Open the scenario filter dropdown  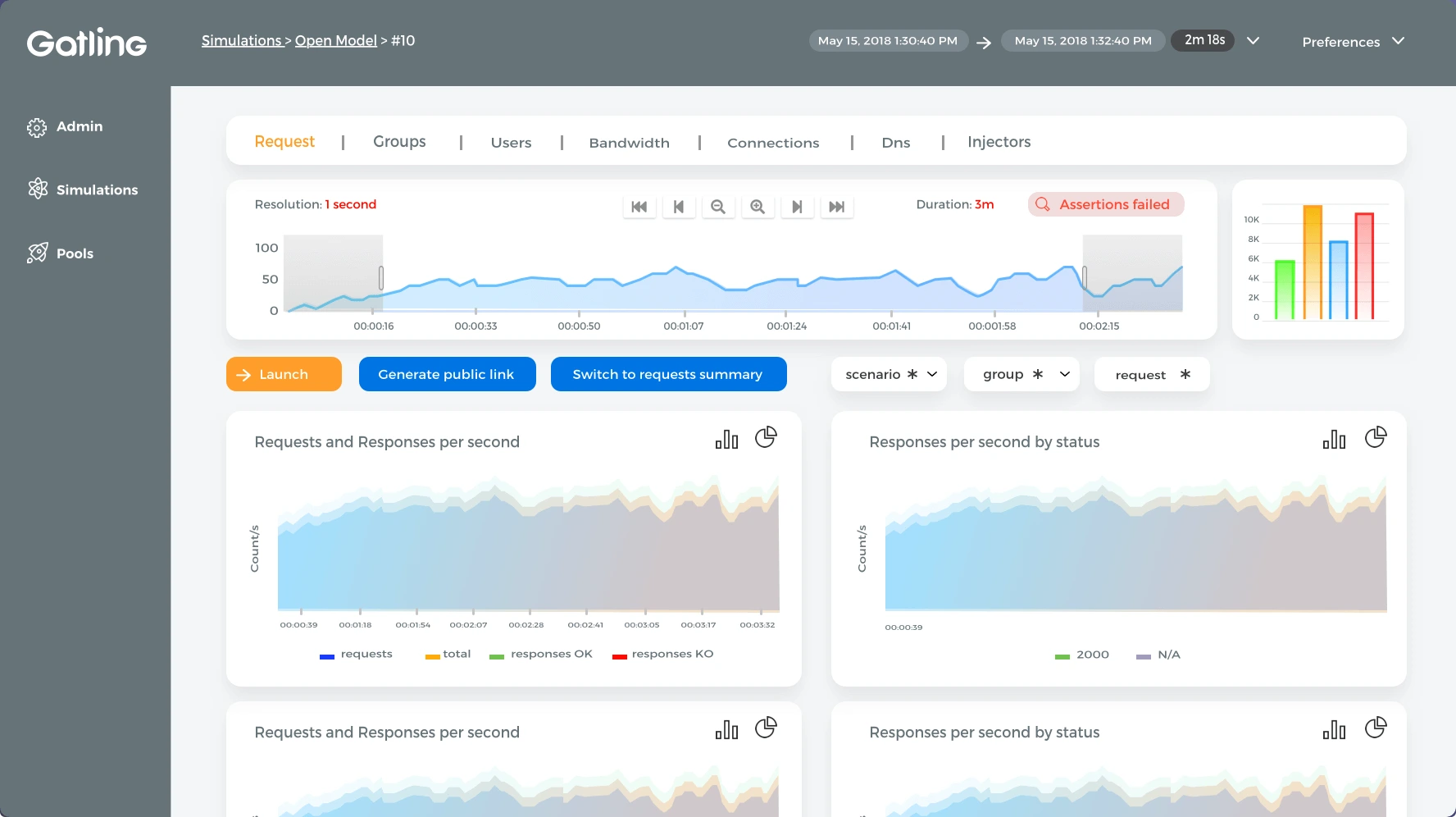click(x=889, y=374)
